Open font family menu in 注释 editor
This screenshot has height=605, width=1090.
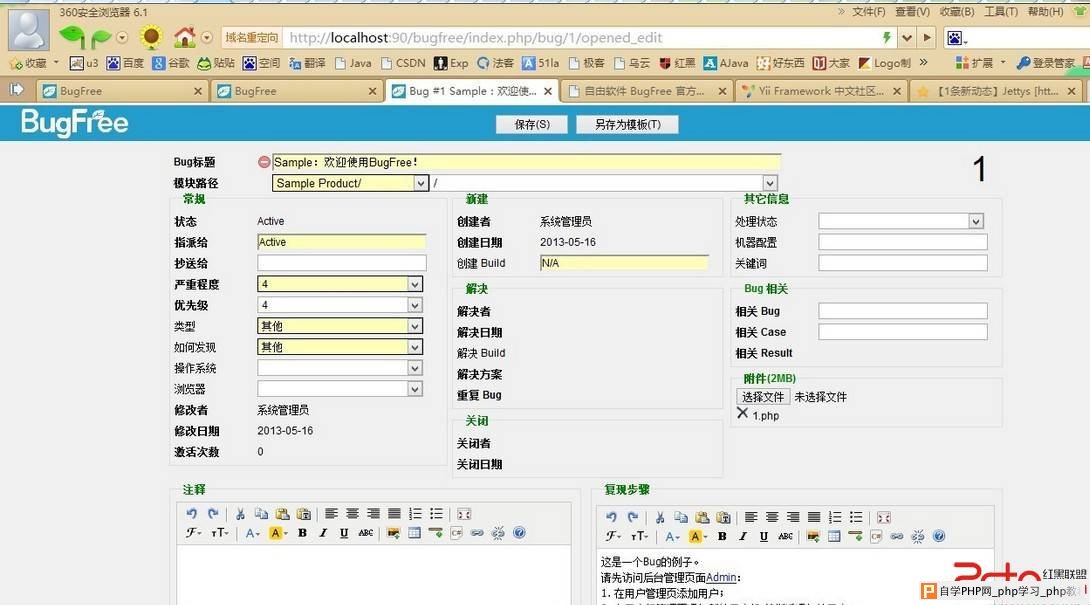coord(193,533)
